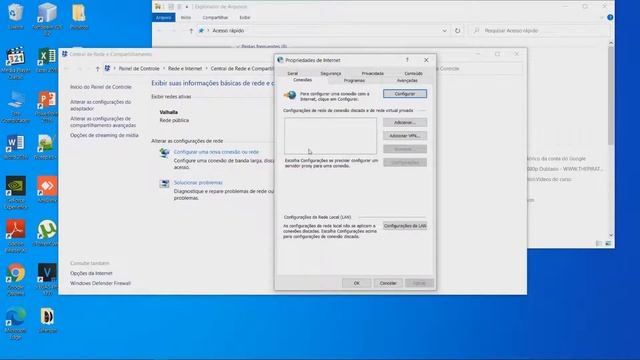Open Alterar as configurações do adaptador
The image size is (640, 360).
(x=100, y=105)
